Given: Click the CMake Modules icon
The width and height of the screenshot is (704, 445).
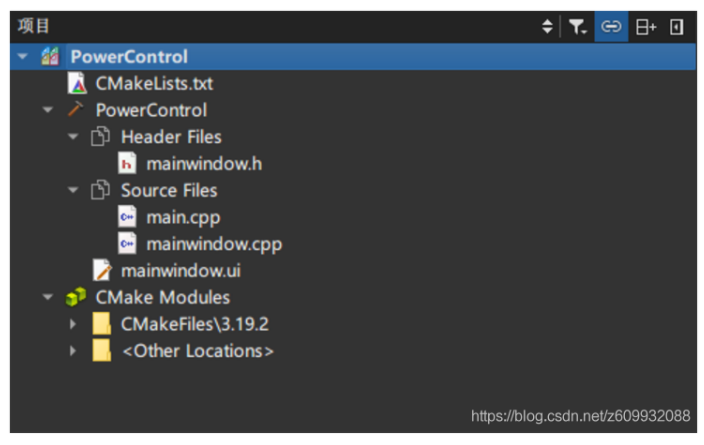Looking at the screenshot, I should click(x=76, y=297).
